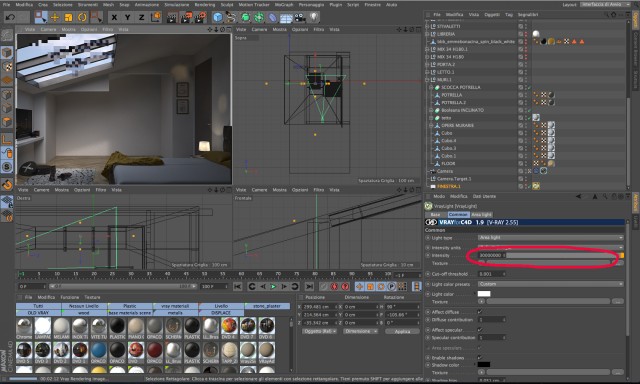This screenshot has height=384, width=640.
Task: Toggle the Affect diffuse checkbox
Action: [480, 312]
